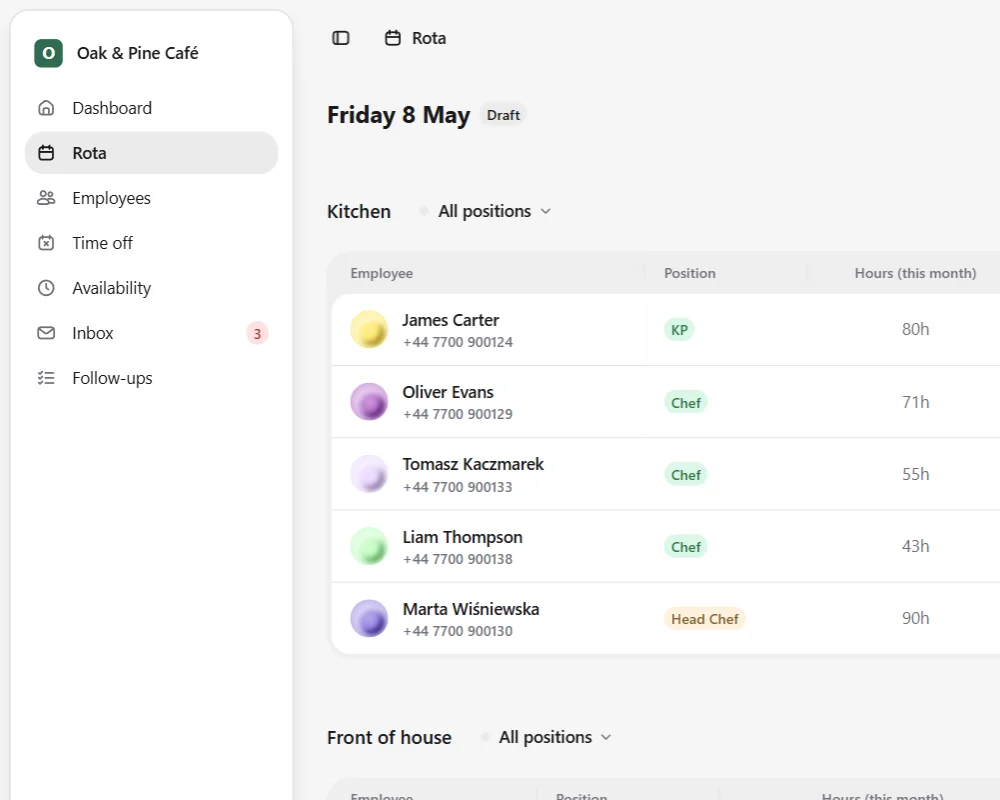Open Follow-ups in the sidebar
The height and width of the screenshot is (800, 1000).
pos(151,378)
